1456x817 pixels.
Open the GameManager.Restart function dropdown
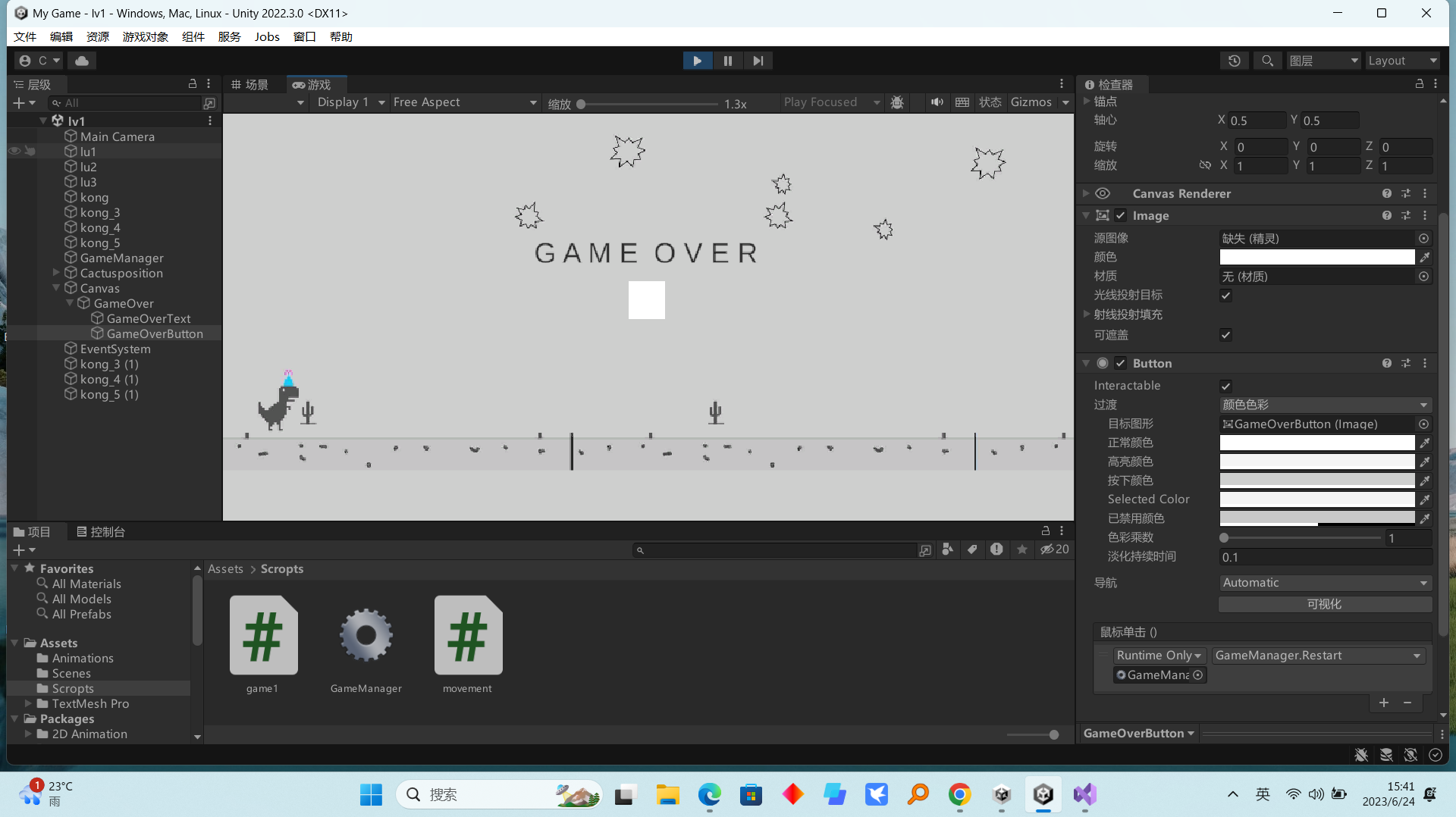(x=1318, y=656)
